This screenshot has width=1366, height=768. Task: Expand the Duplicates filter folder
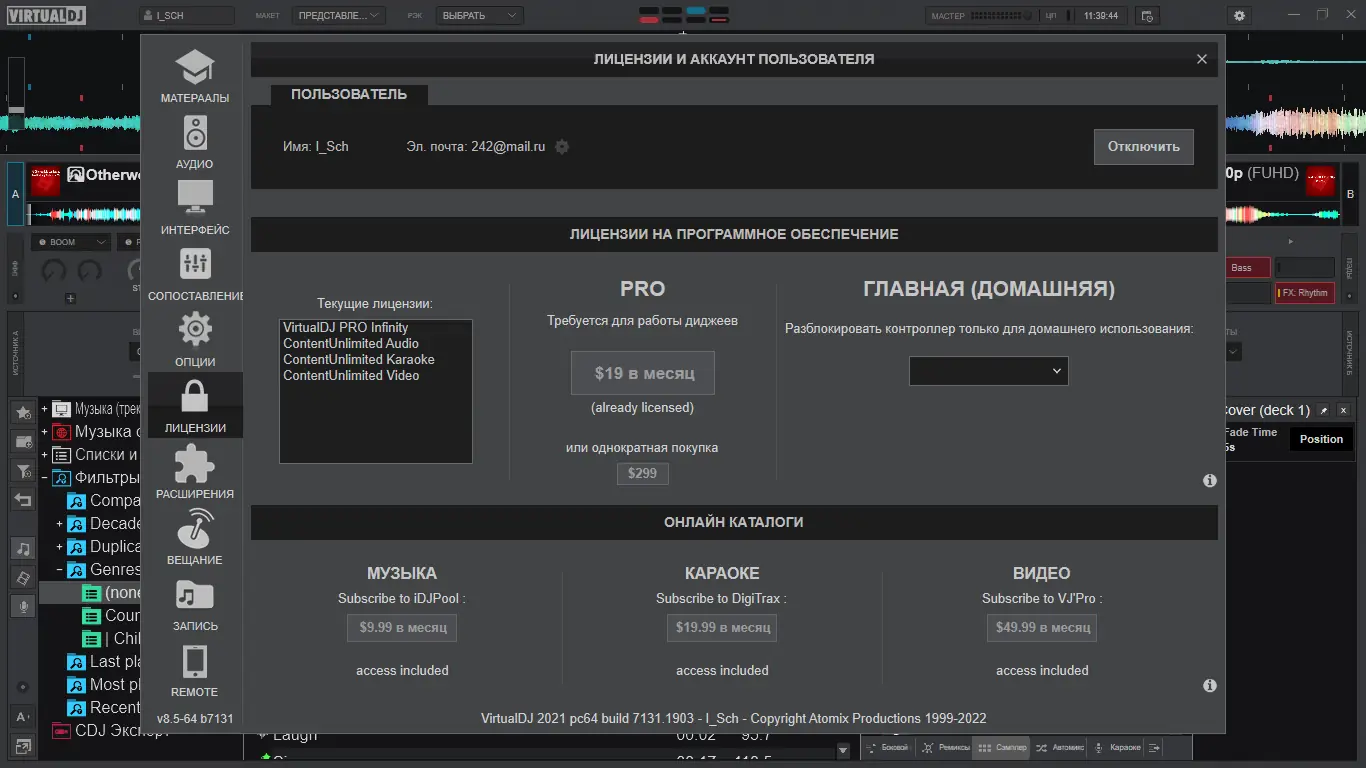59,547
